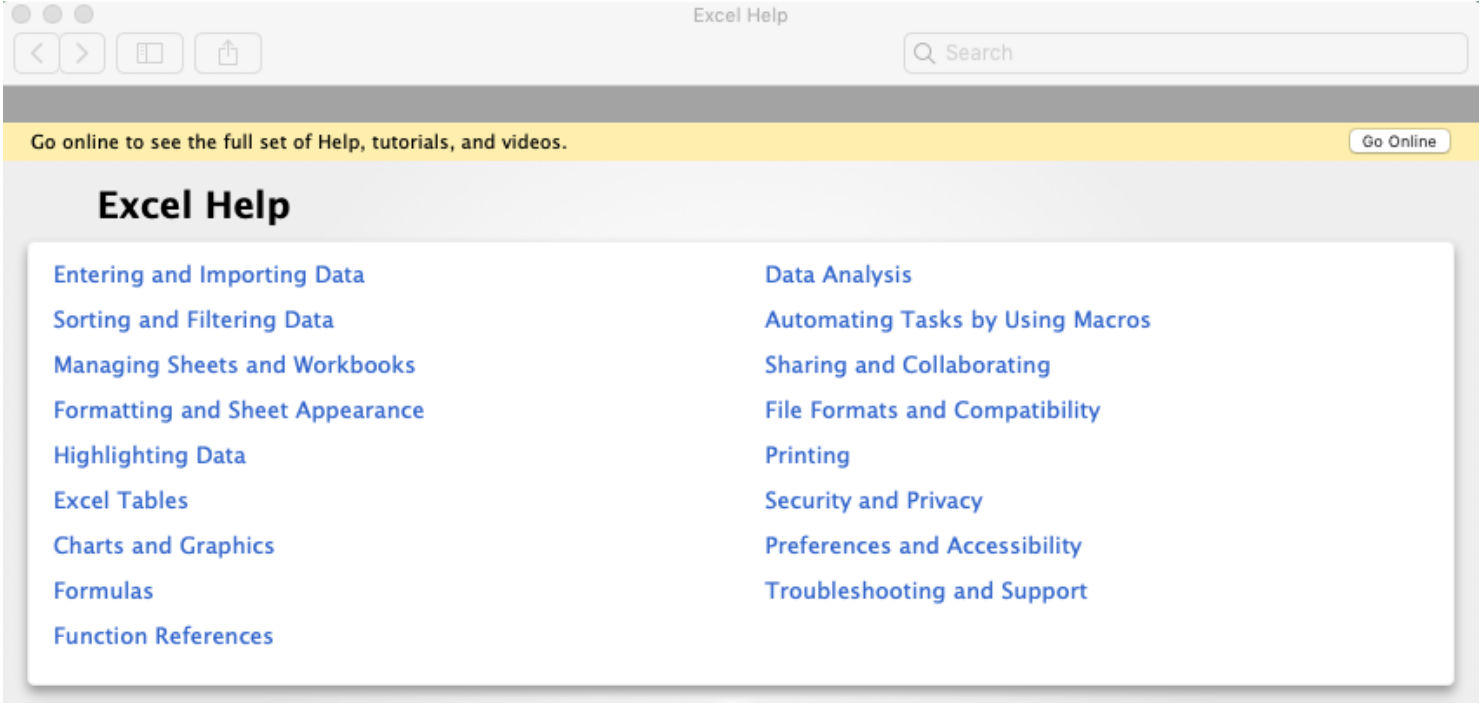Toggle the sidebar table of contents
1480x706 pixels.
pos(150,53)
